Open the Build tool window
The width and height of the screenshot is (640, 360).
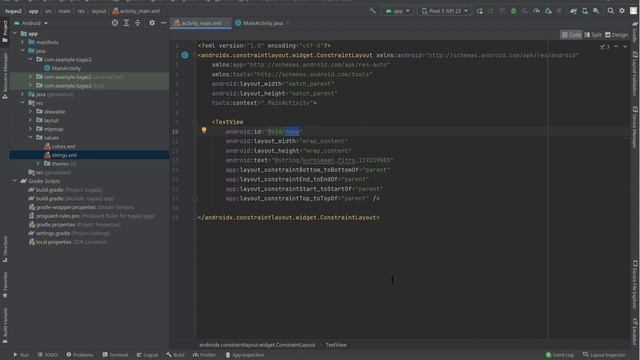175,355
